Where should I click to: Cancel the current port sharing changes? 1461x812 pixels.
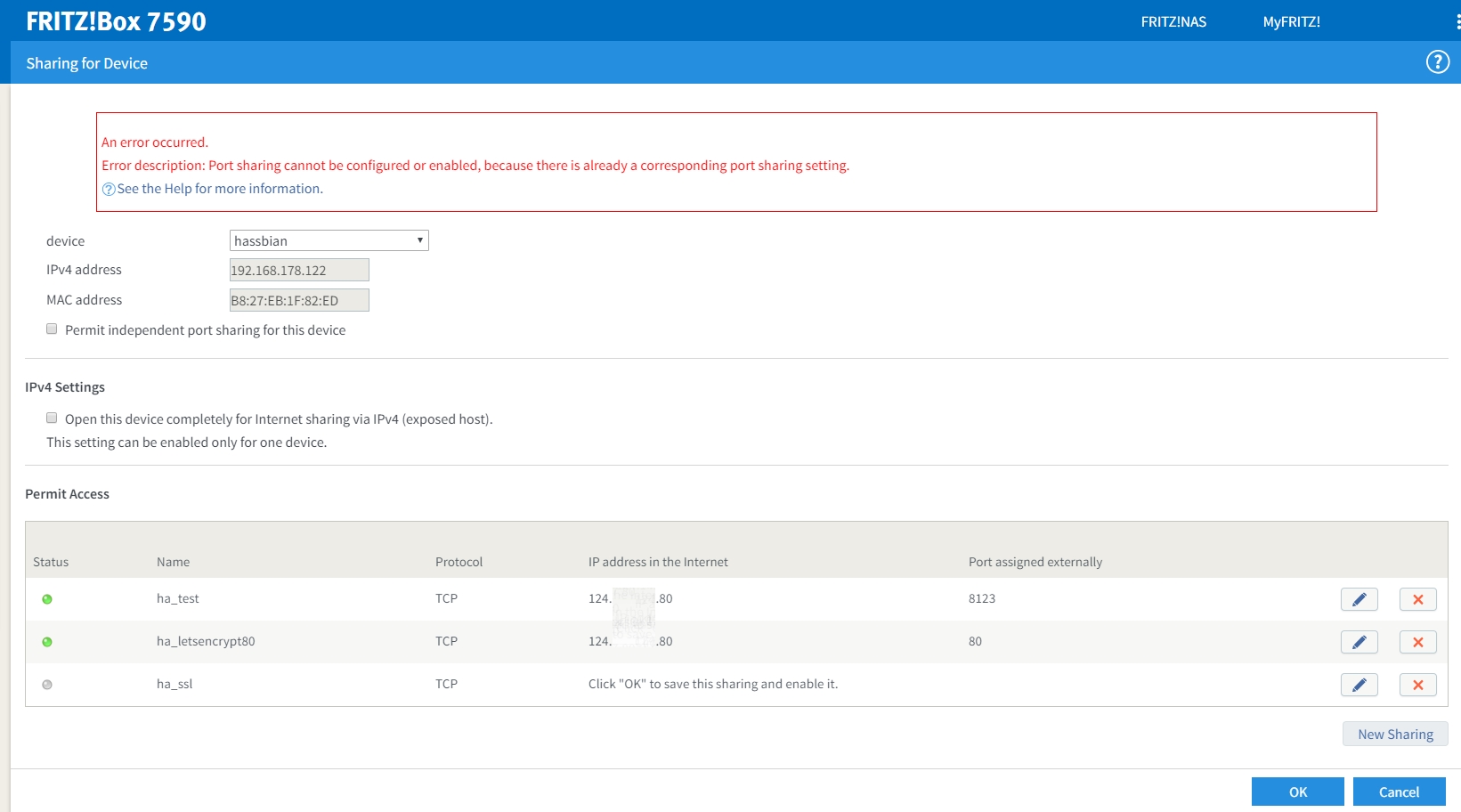[1400, 791]
